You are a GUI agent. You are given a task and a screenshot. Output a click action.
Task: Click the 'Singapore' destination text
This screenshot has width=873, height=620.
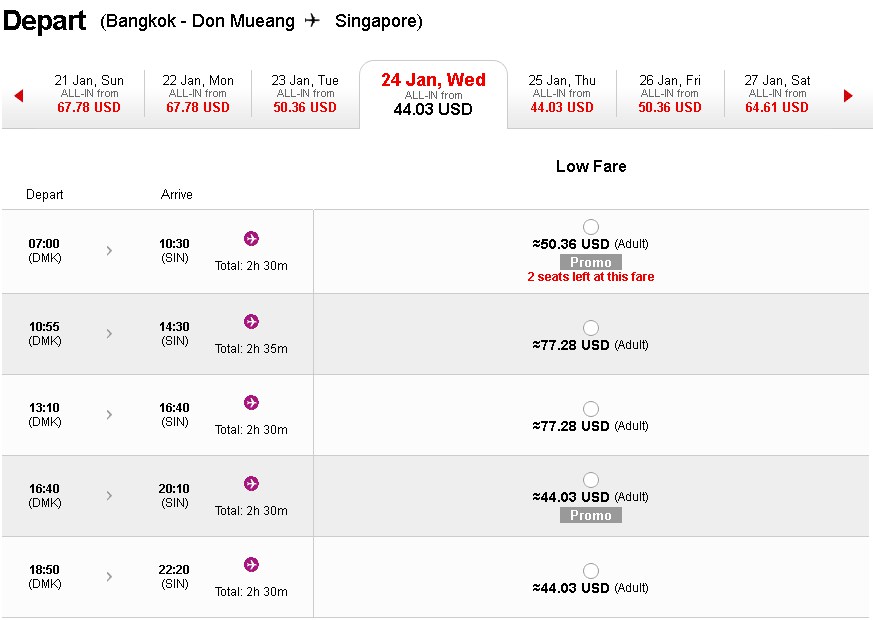point(376,21)
